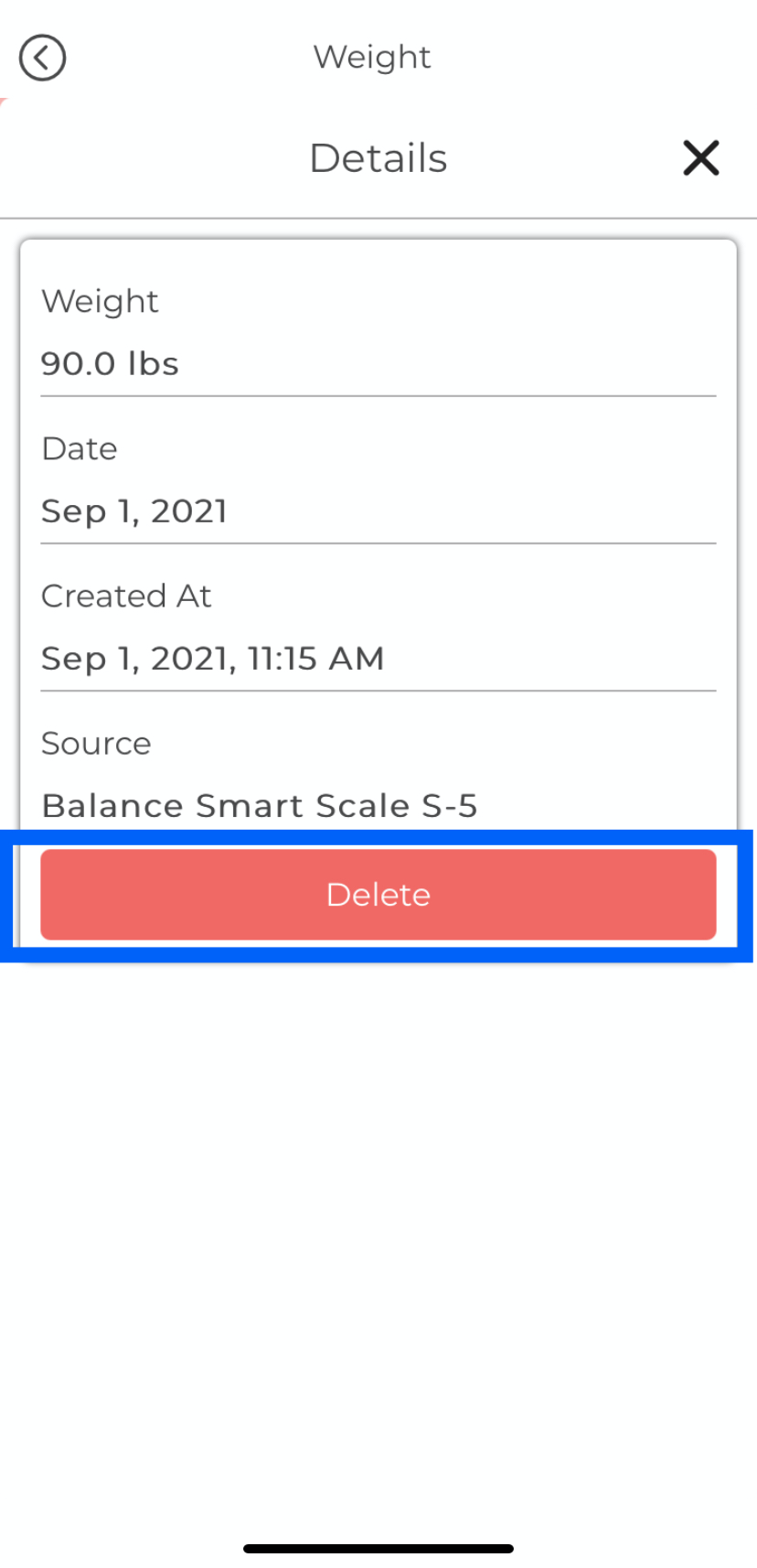Select the 90.0 lbs weight value
The image size is (757, 1568).
tap(110, 364)
